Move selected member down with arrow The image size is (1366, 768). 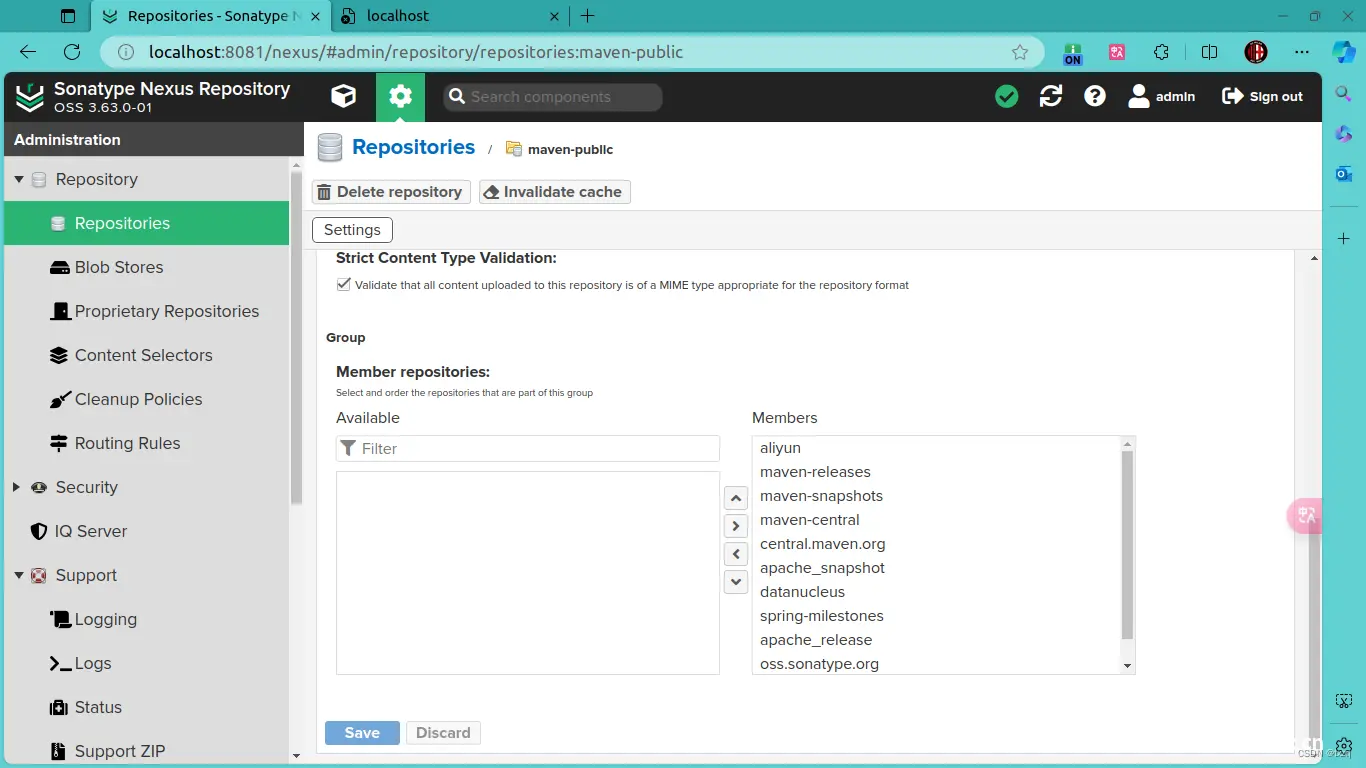[x=736, y=582]
